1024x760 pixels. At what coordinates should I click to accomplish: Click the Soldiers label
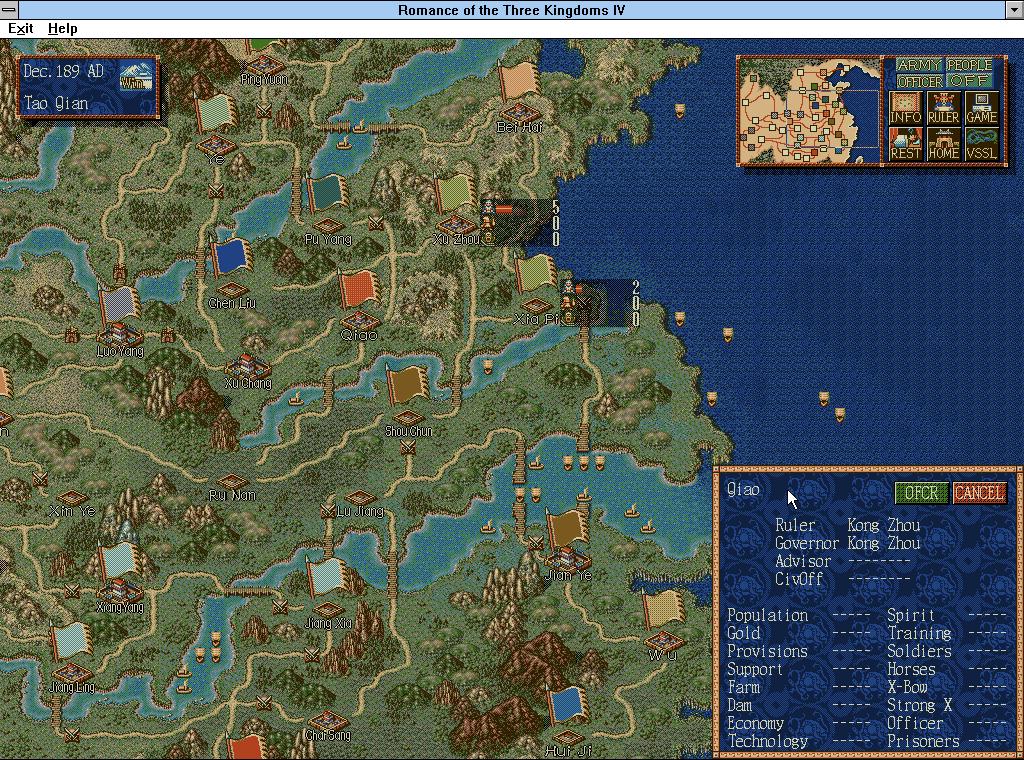click(919, 652)
